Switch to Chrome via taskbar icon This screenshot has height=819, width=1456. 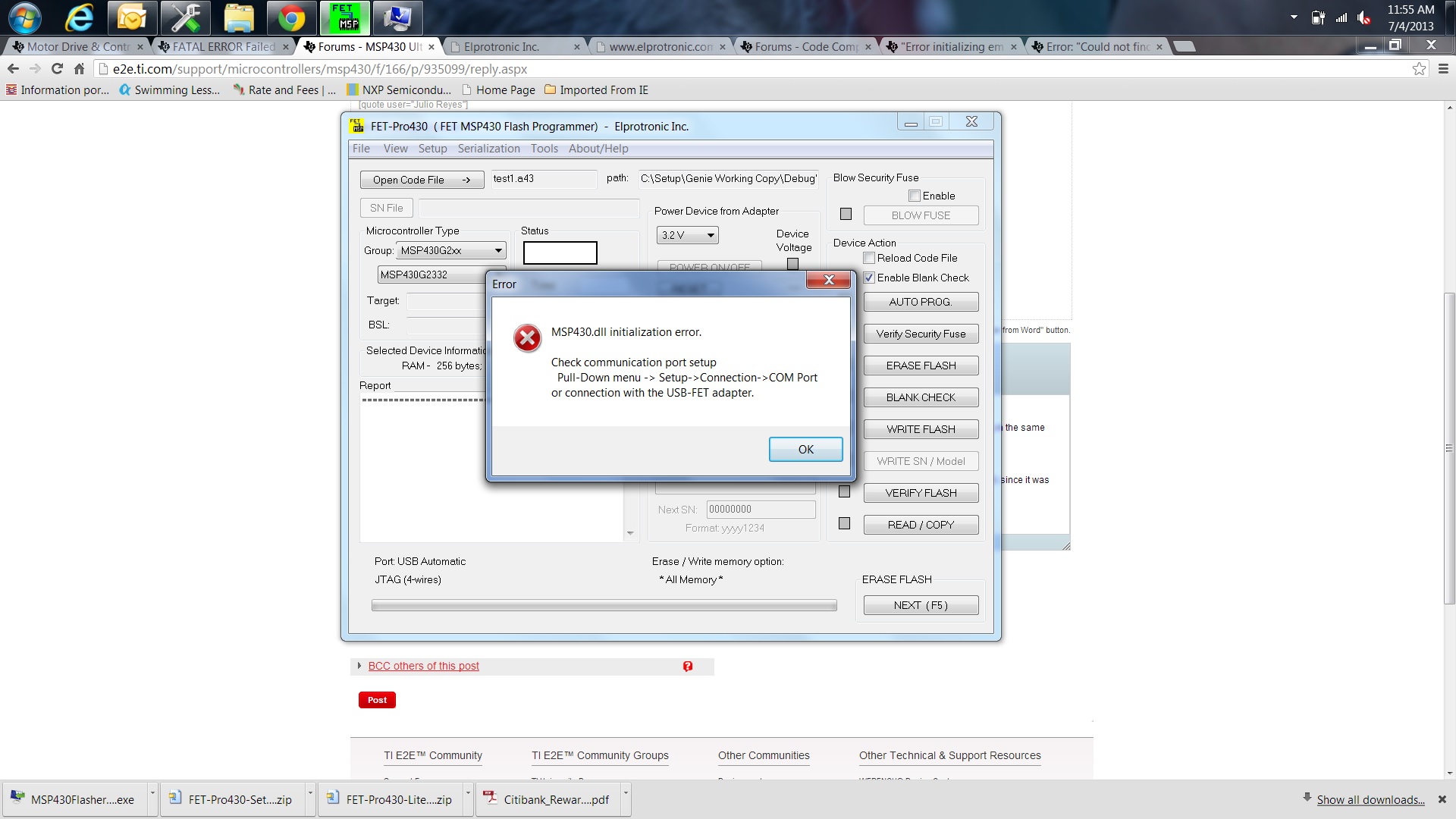pos(291,17)
